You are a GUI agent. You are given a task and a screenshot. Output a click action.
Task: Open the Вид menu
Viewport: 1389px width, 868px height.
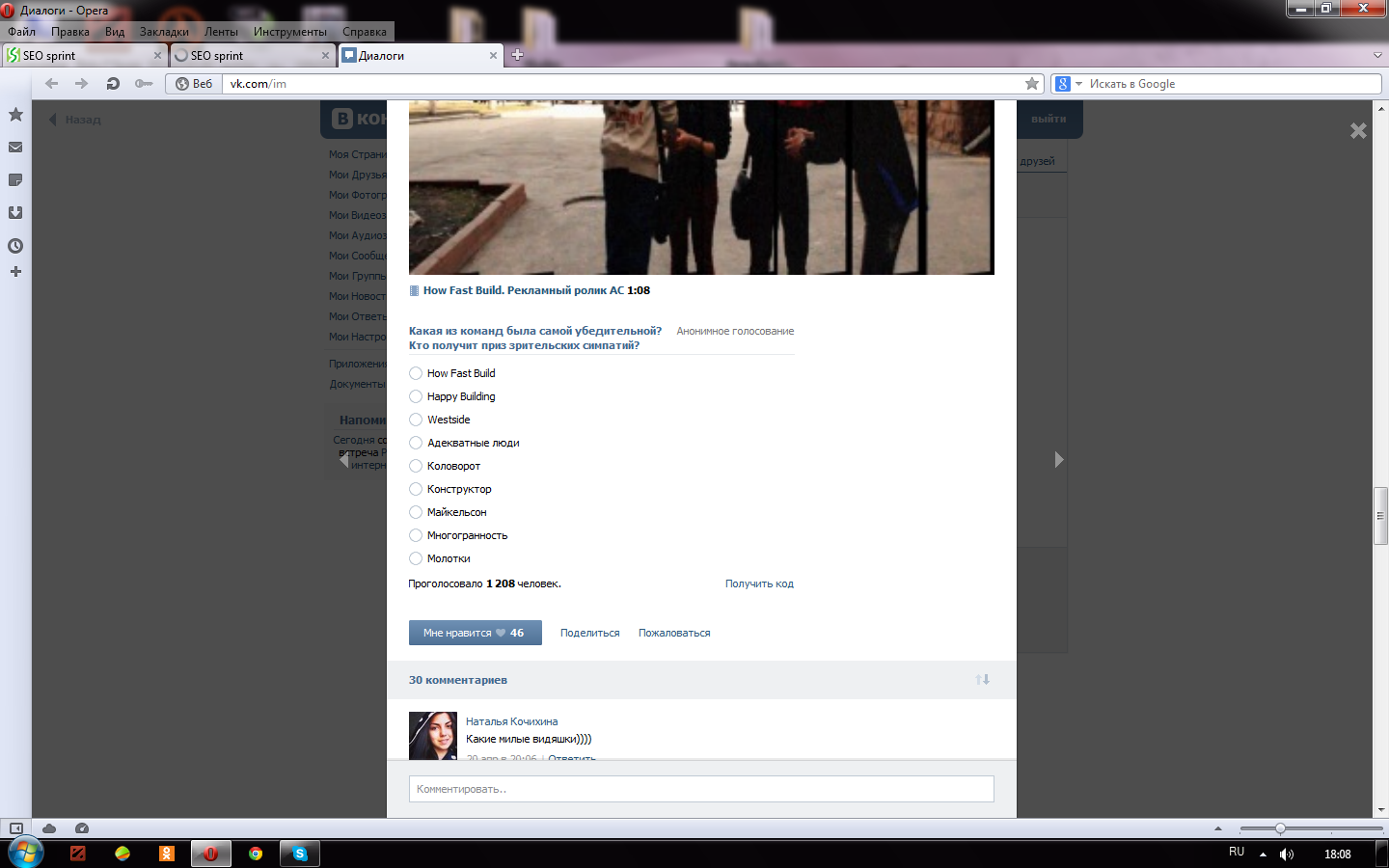click(115, 32)
